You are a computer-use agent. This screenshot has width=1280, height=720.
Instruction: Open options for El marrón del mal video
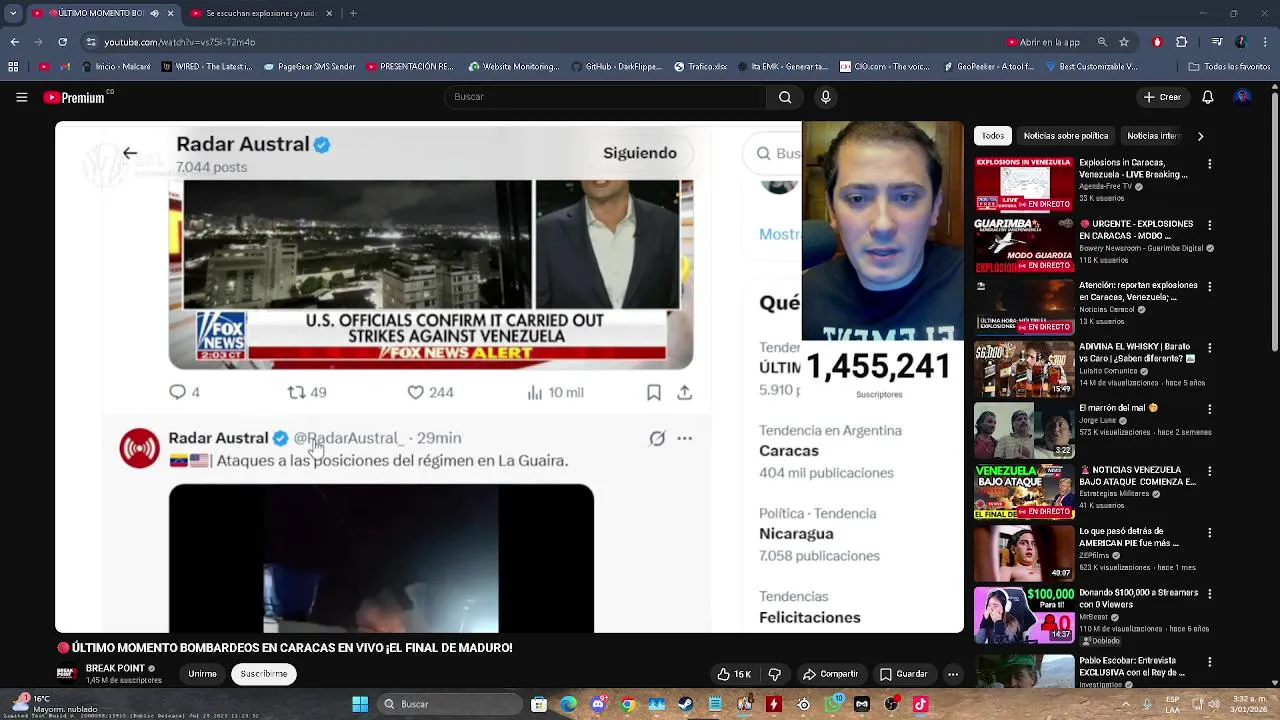[1210, 410]
